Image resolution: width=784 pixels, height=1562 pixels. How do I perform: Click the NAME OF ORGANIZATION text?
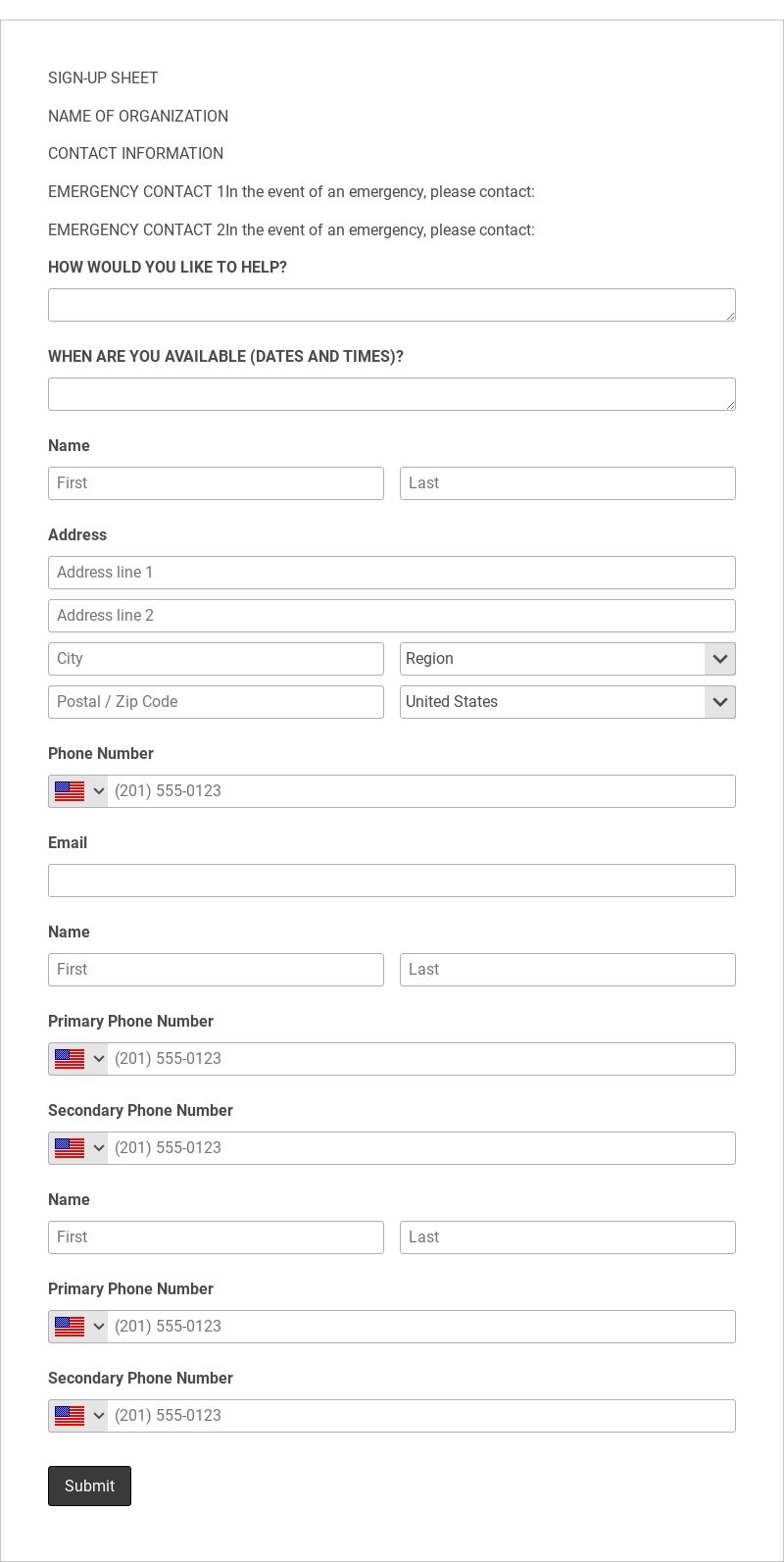(x=138, y=116)
